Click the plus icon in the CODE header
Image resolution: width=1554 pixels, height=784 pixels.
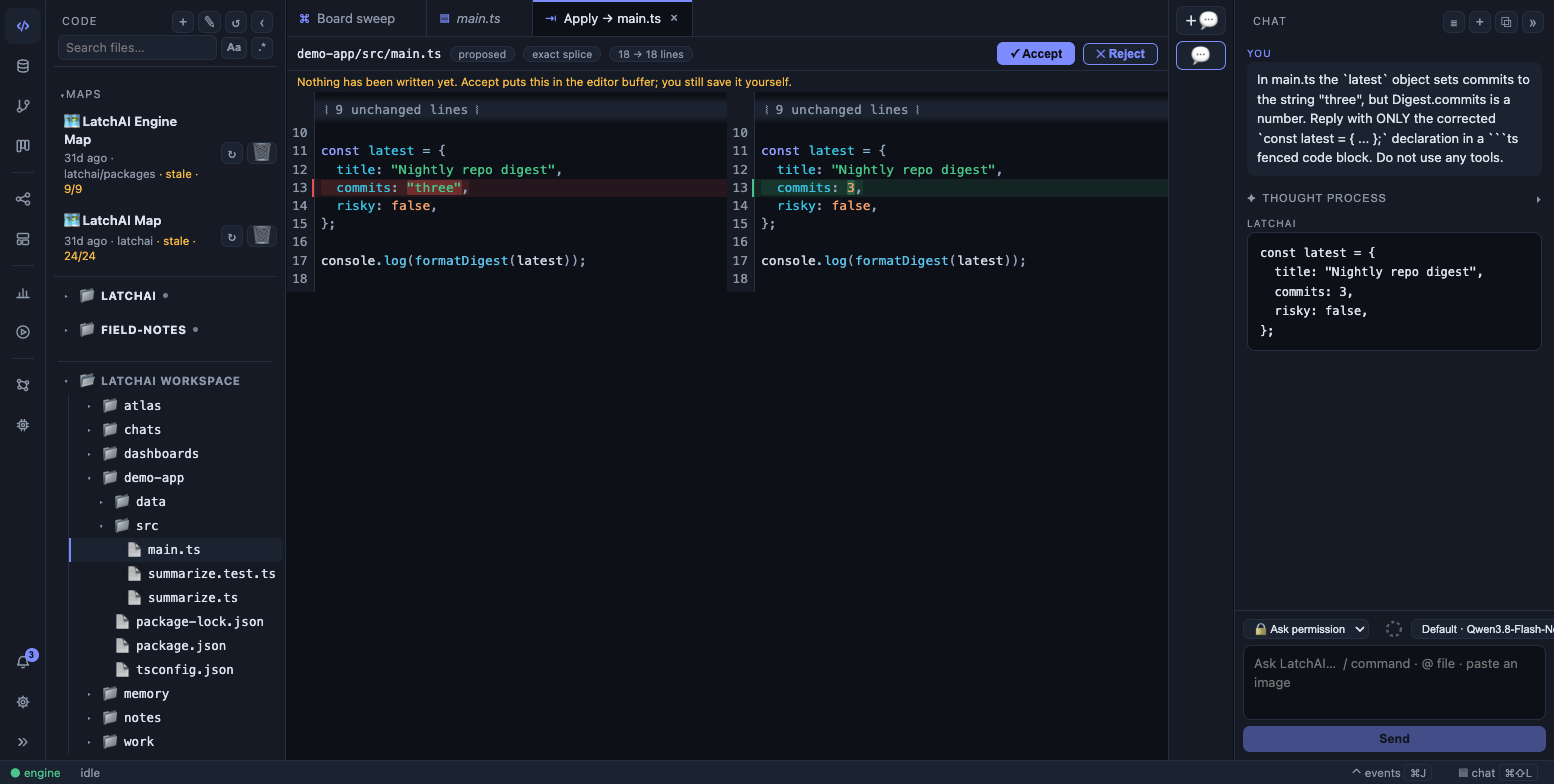(183, 22)
